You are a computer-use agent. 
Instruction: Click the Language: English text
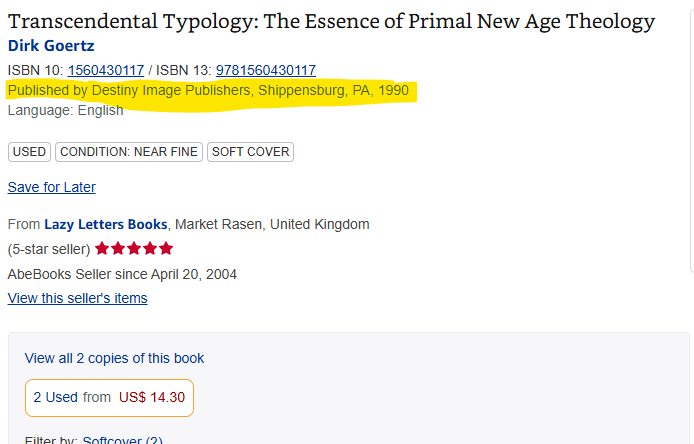[x=65, y=110]
